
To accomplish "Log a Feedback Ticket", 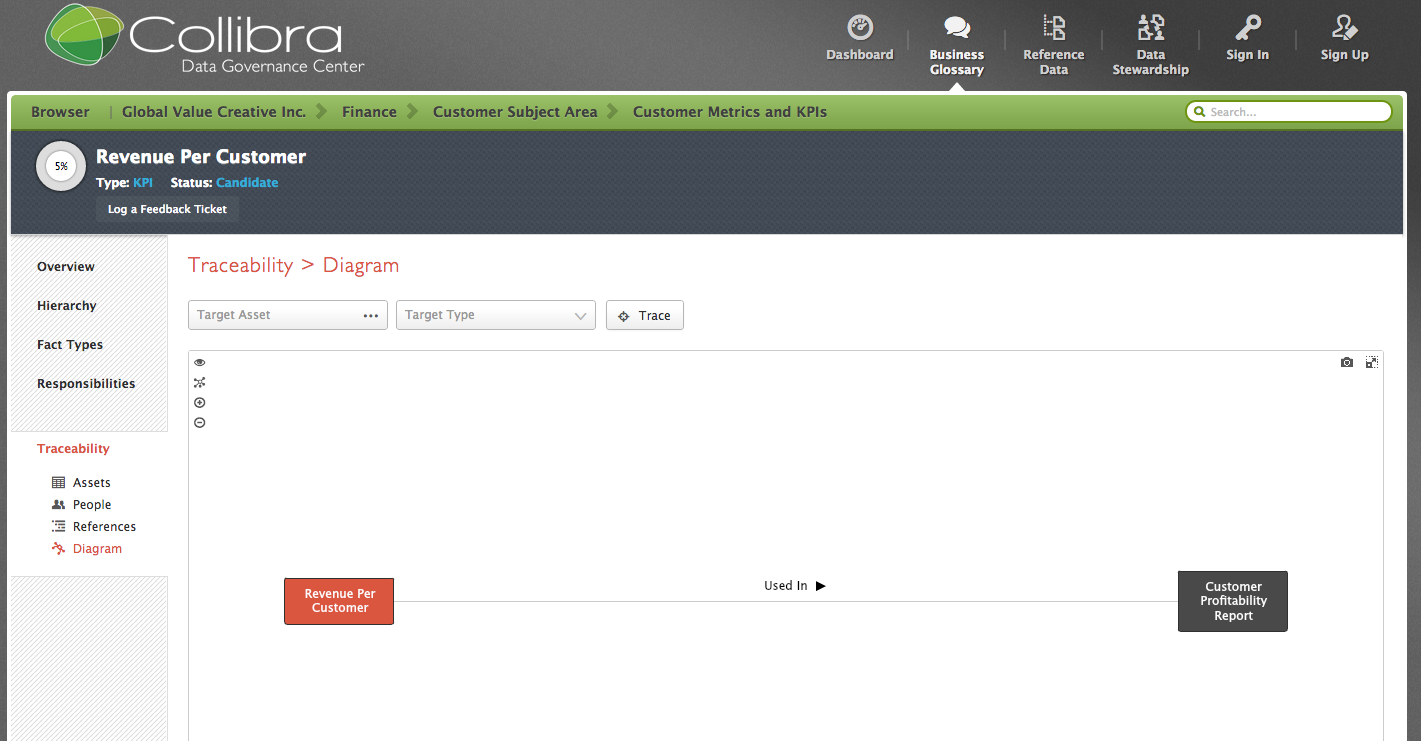I will click(x=167, y=209).
